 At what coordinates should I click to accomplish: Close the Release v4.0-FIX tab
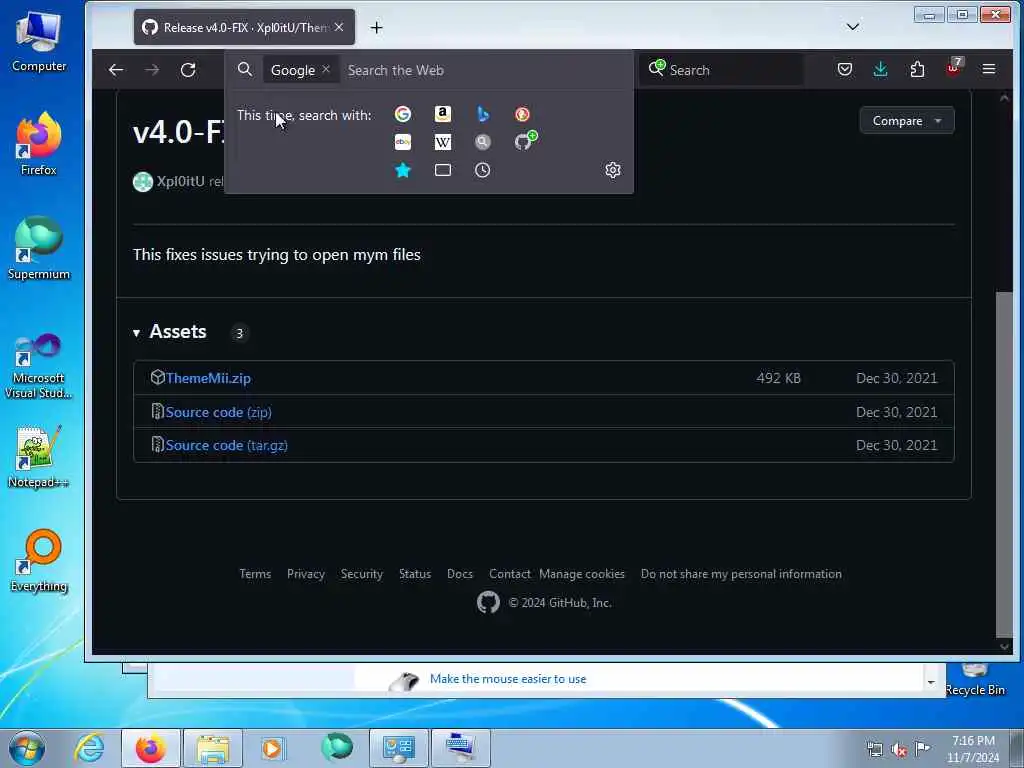(x=339, y=27)
